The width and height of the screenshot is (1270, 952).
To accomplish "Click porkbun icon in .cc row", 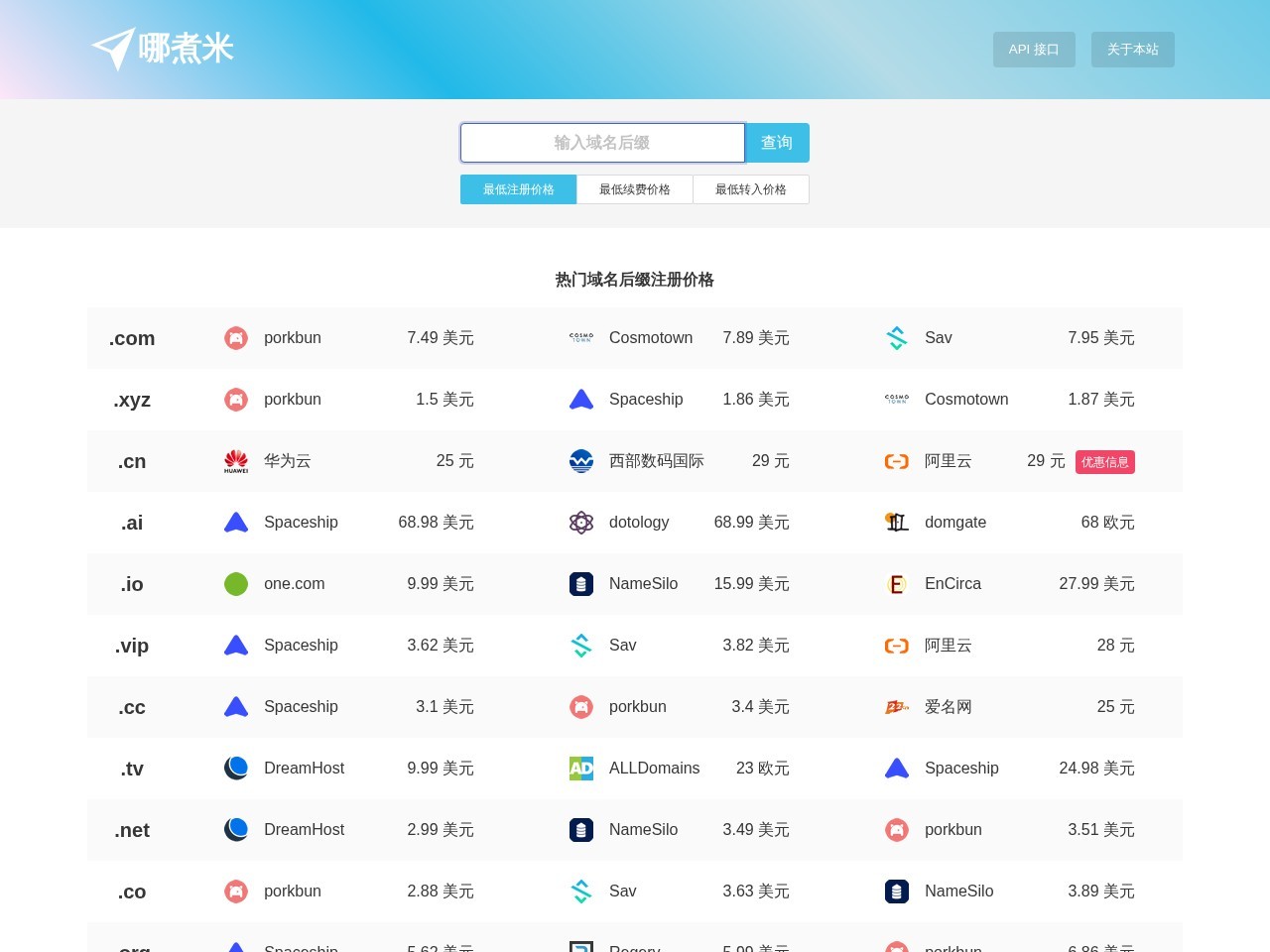I will [x=581, y=707].
